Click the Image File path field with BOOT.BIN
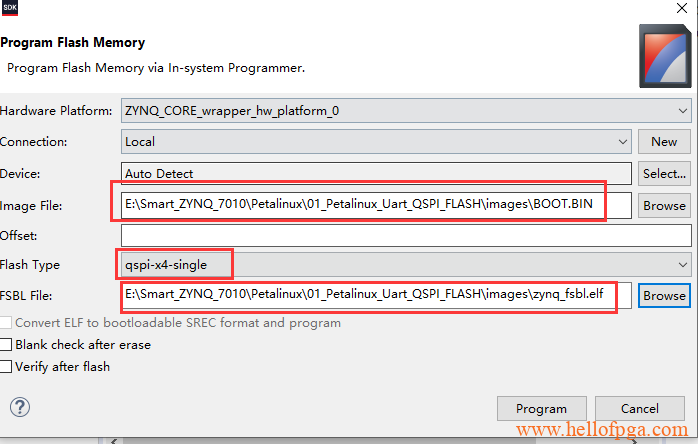The image size is (698, 444). [376, 205]
